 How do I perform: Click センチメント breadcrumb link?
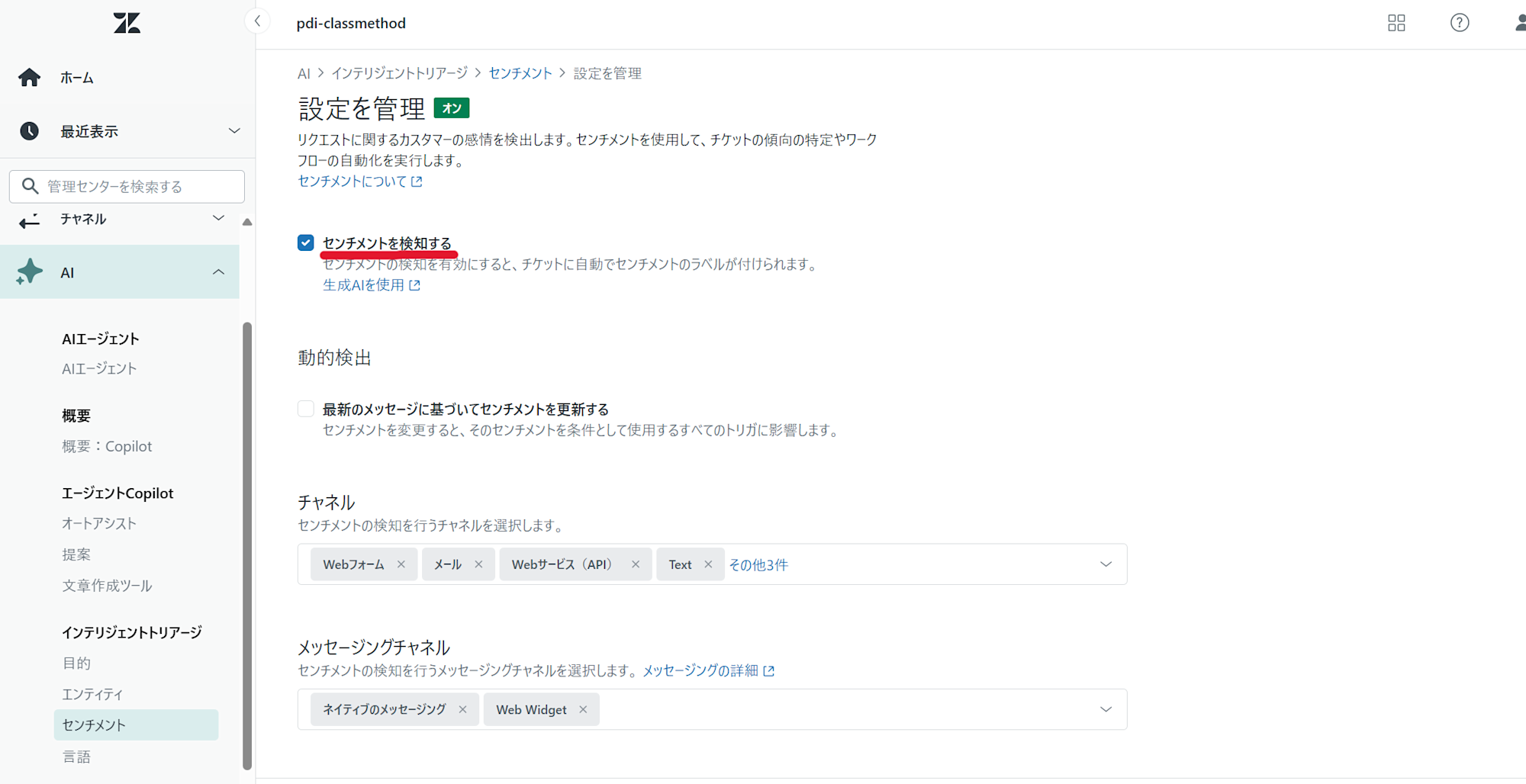(520, 73)
